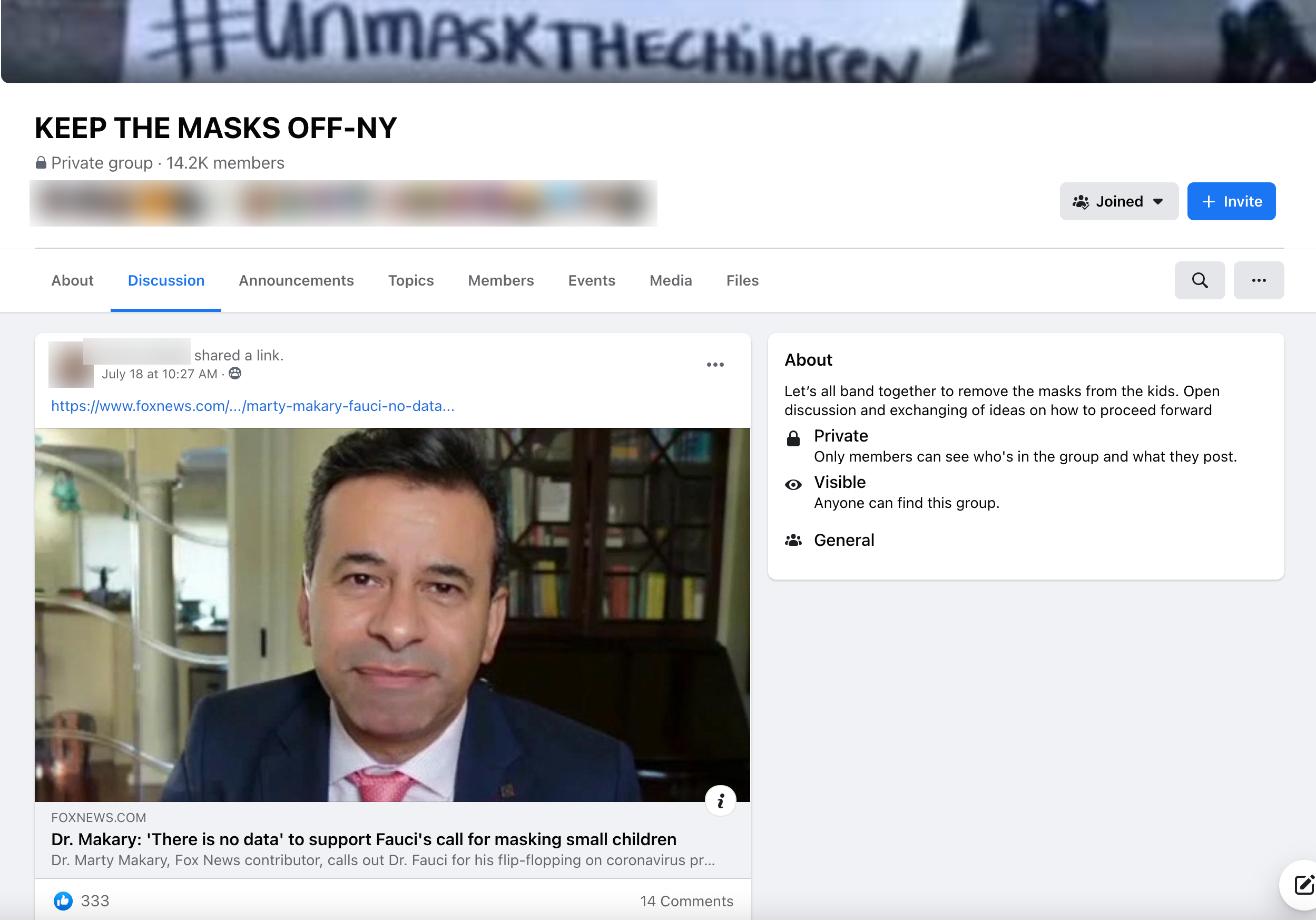Viewport: 1316px width, 920px height.
Task: Switch to the About tab
Action: 72,280
